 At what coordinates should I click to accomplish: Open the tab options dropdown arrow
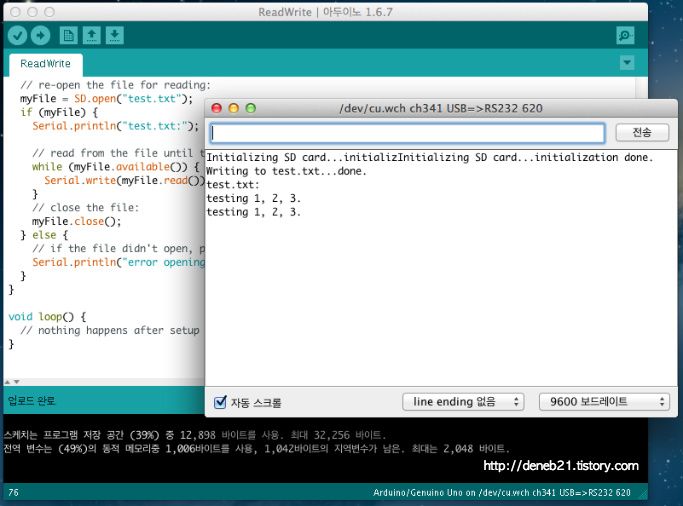(x=627, y=63)
